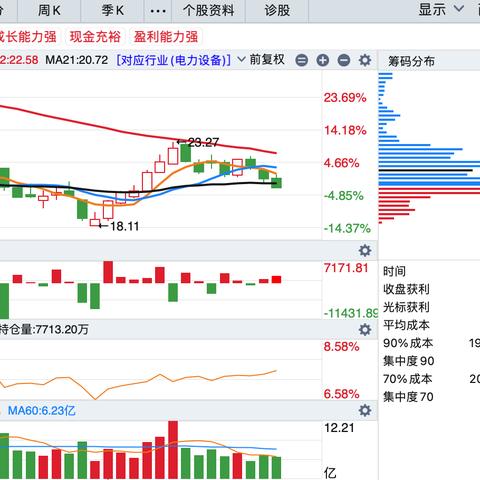Click the 14.18% axis label
Screen dimensions: 480x480
tap(345, 130)
